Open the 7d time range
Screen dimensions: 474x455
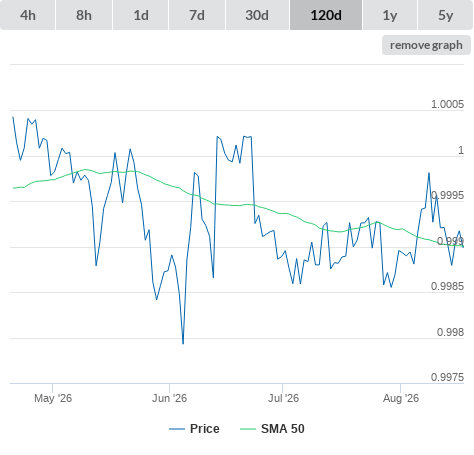point(197,15)
